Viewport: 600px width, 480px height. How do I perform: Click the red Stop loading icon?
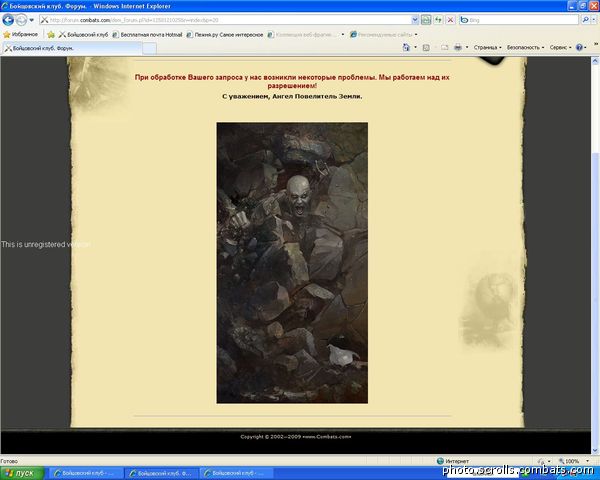click(451, 20)
